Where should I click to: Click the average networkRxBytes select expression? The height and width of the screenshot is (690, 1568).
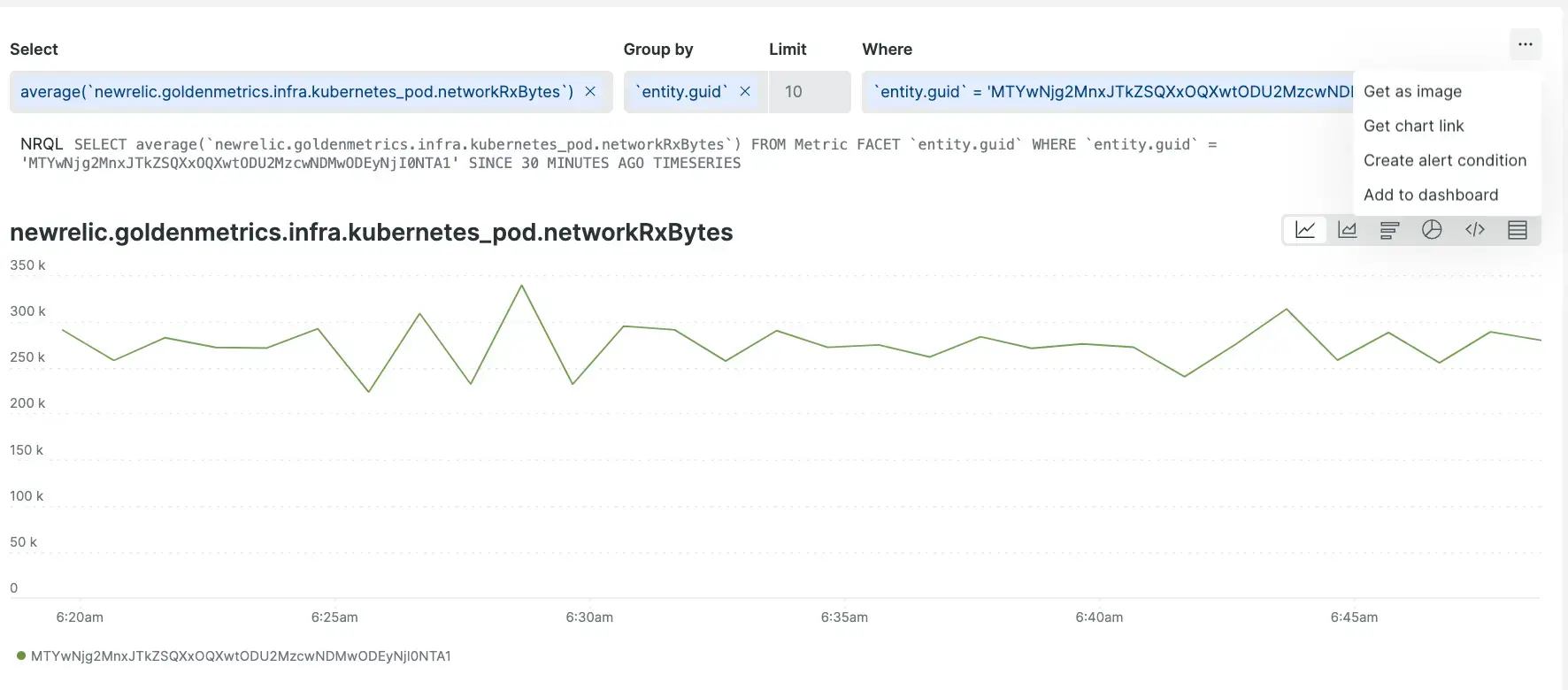[x=296, y=91]
